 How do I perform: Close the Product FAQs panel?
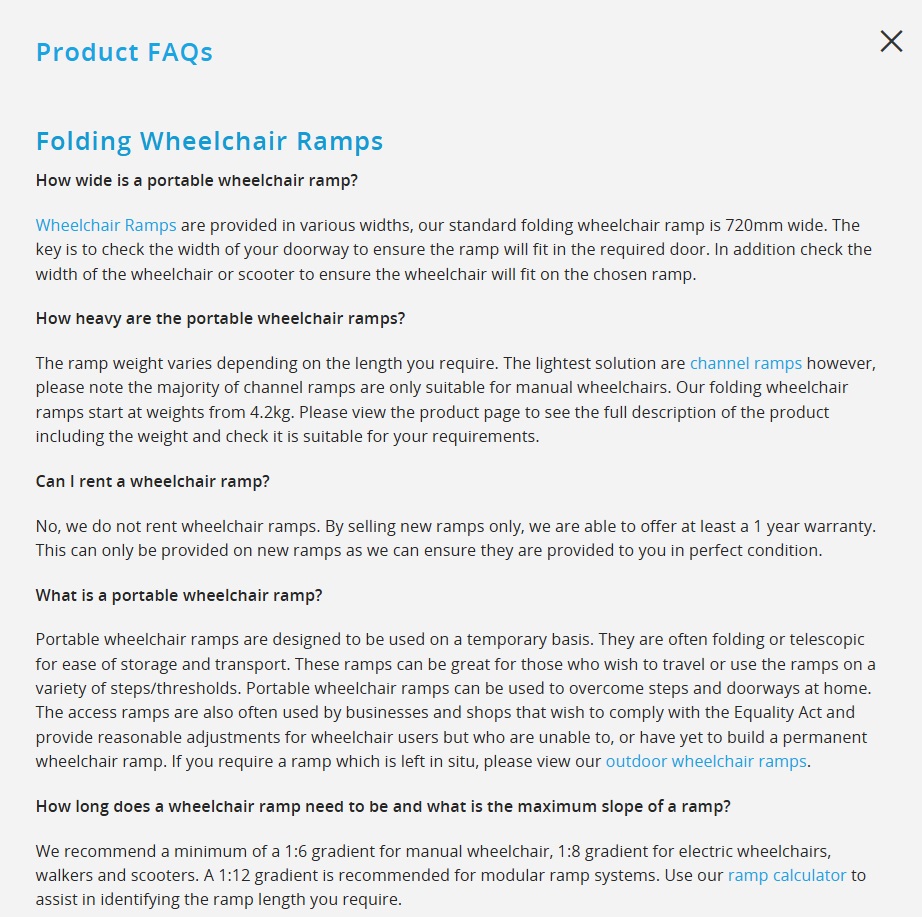point(891,41)
